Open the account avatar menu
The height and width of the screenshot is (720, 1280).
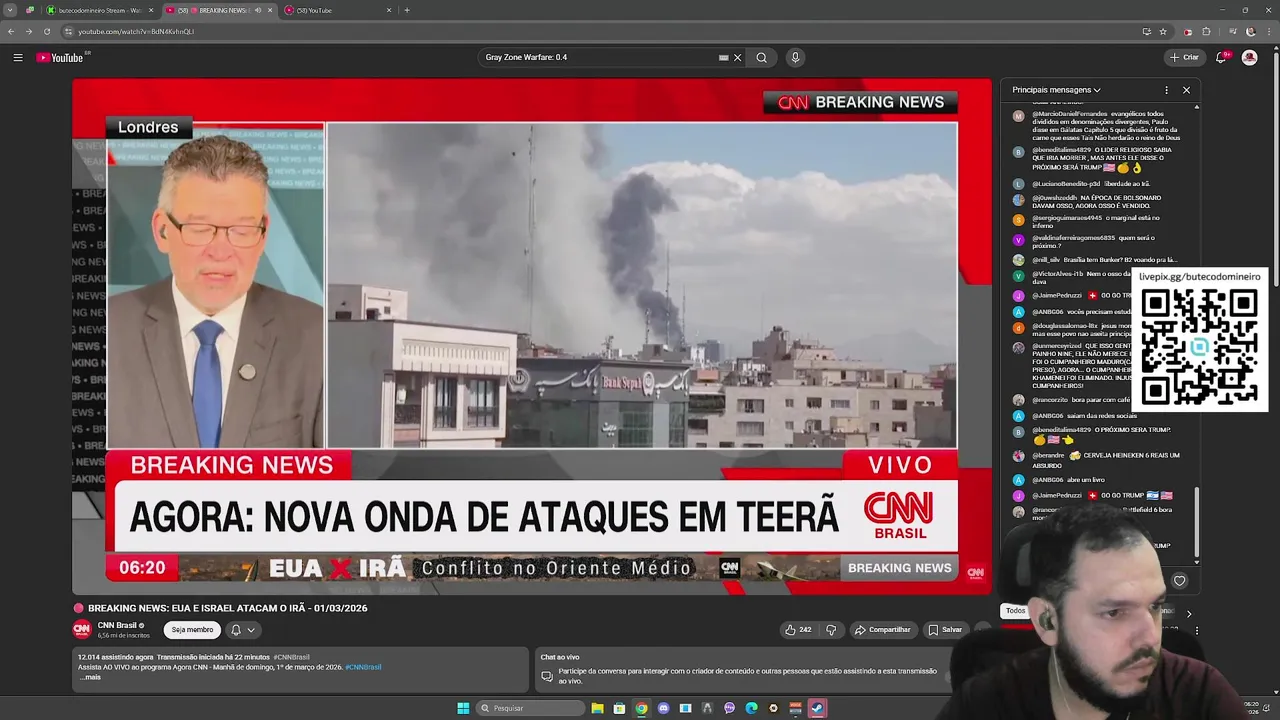1249,58
